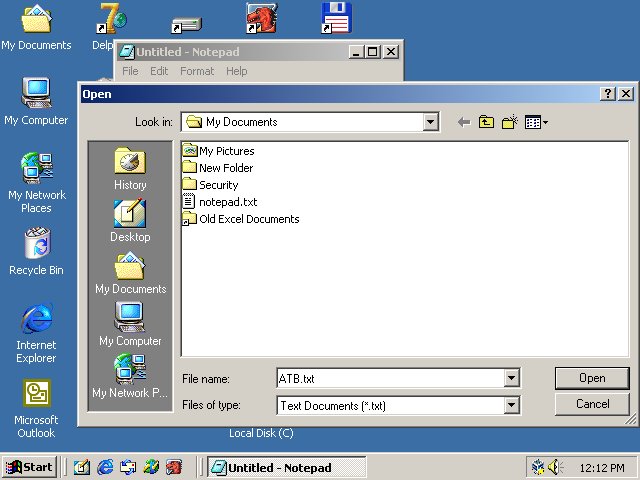Open Notepad's Format menu

197,71
